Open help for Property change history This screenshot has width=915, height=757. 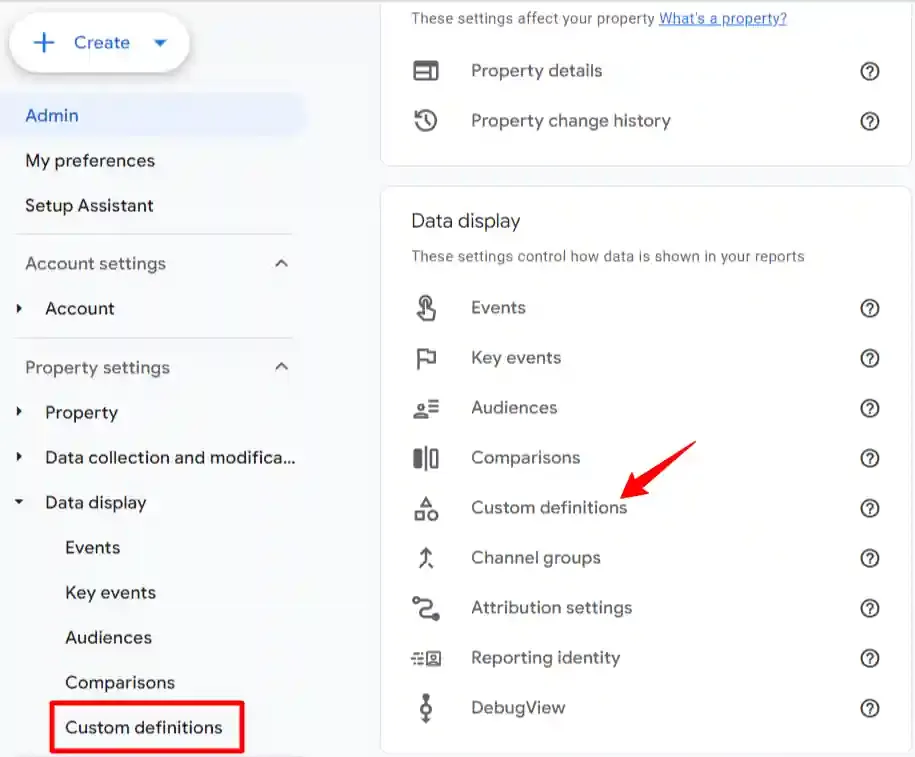coord(869,121)
